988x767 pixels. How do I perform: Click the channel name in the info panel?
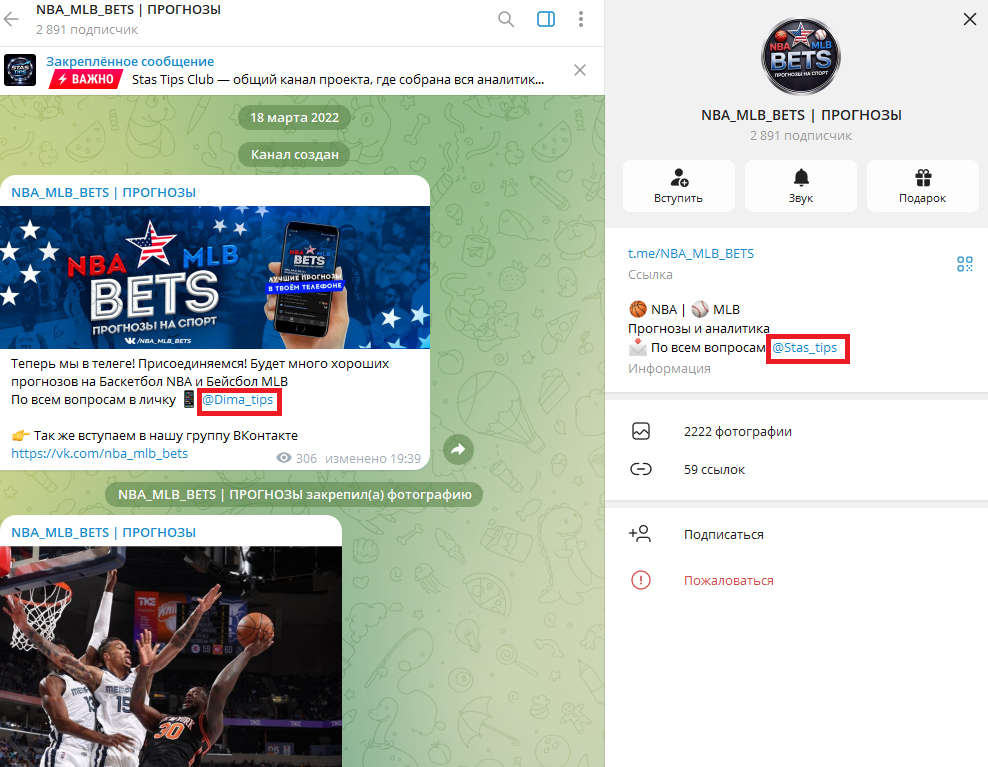click(x=801, y=115)
